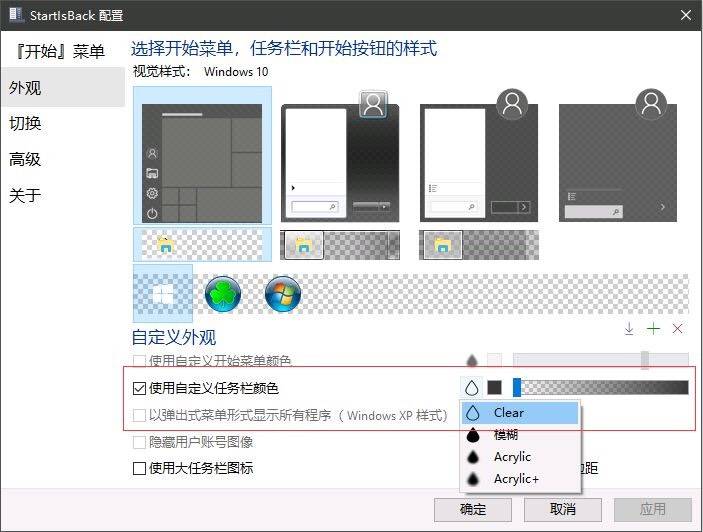Screen dimensions: 703x532
Task: Toggle 使用大任务栏图标 checkbox
Action: point(139,468)
